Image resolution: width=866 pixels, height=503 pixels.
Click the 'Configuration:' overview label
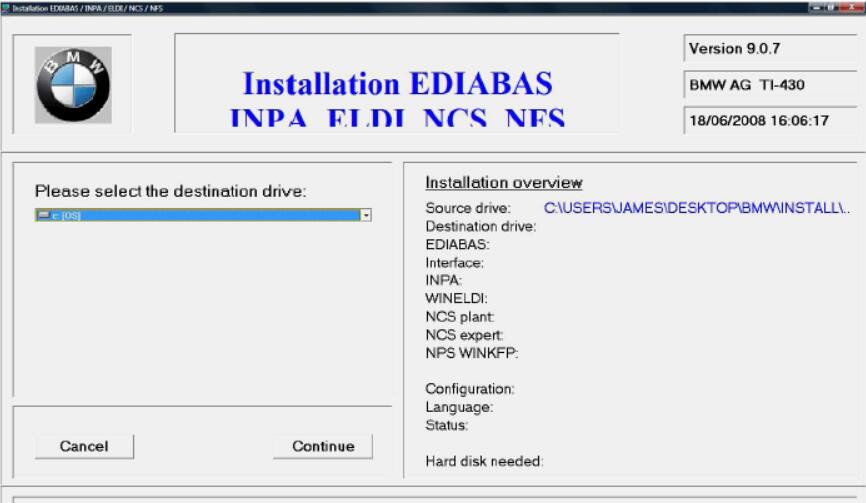469,389
